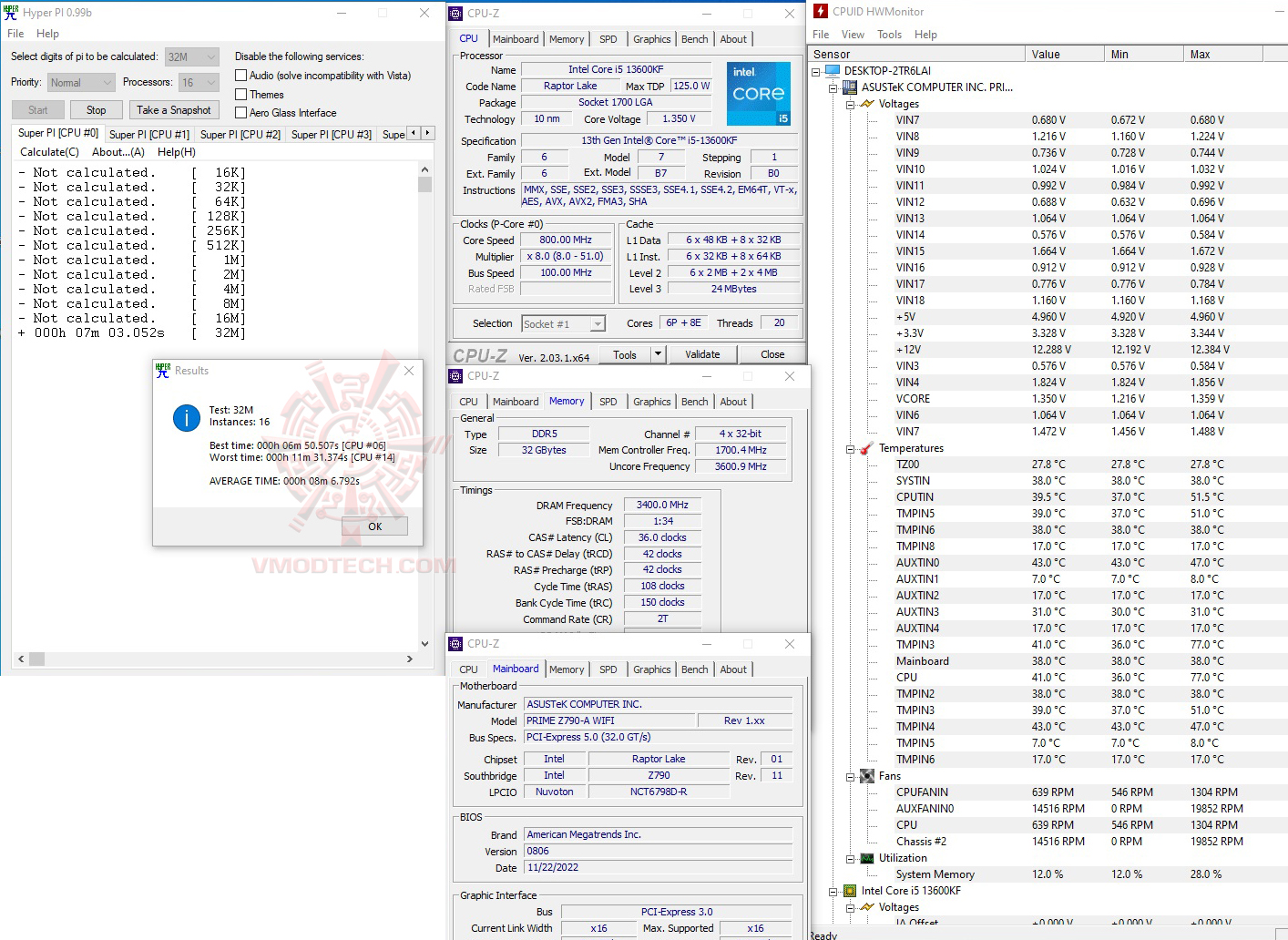Open the digits of pi dropdown showing 32M
Viewport: 1288px width, 940px height.
point(211,56)
